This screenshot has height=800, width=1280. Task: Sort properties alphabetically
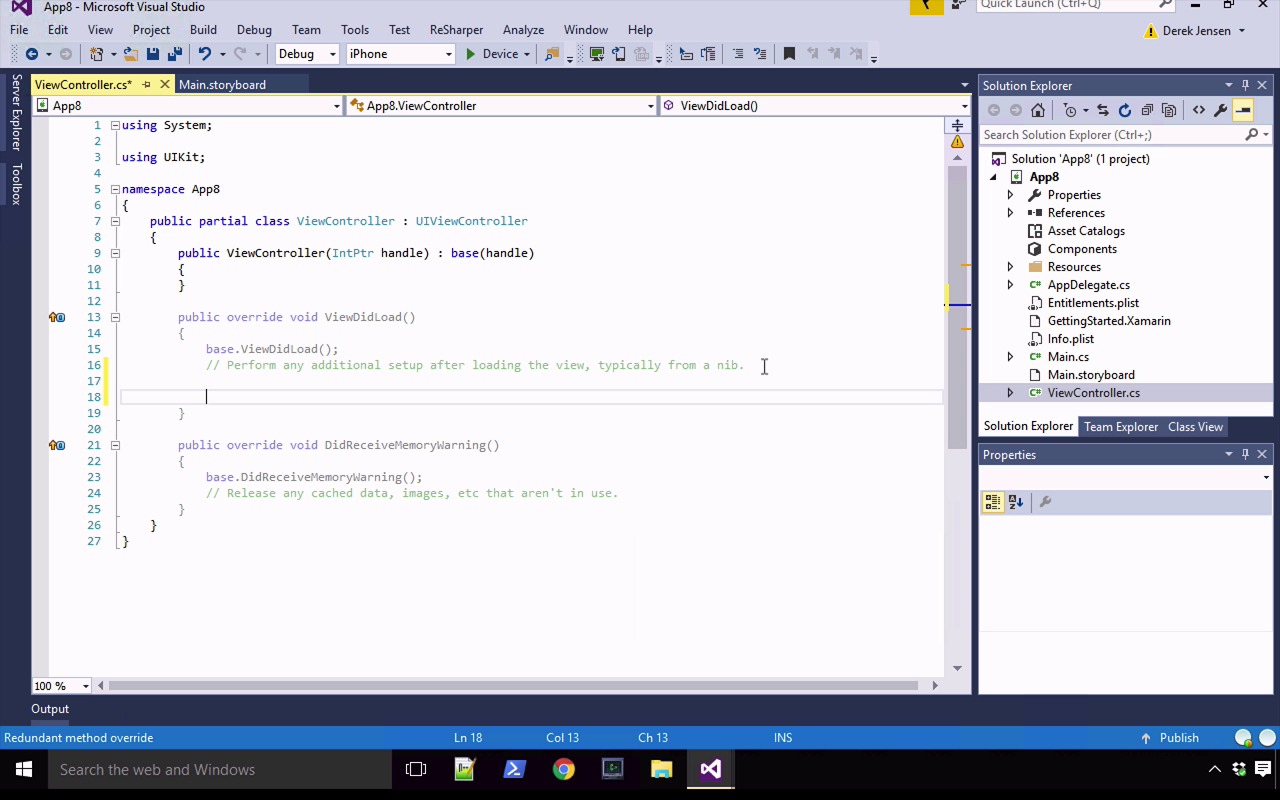click(x=1016, y=502)
